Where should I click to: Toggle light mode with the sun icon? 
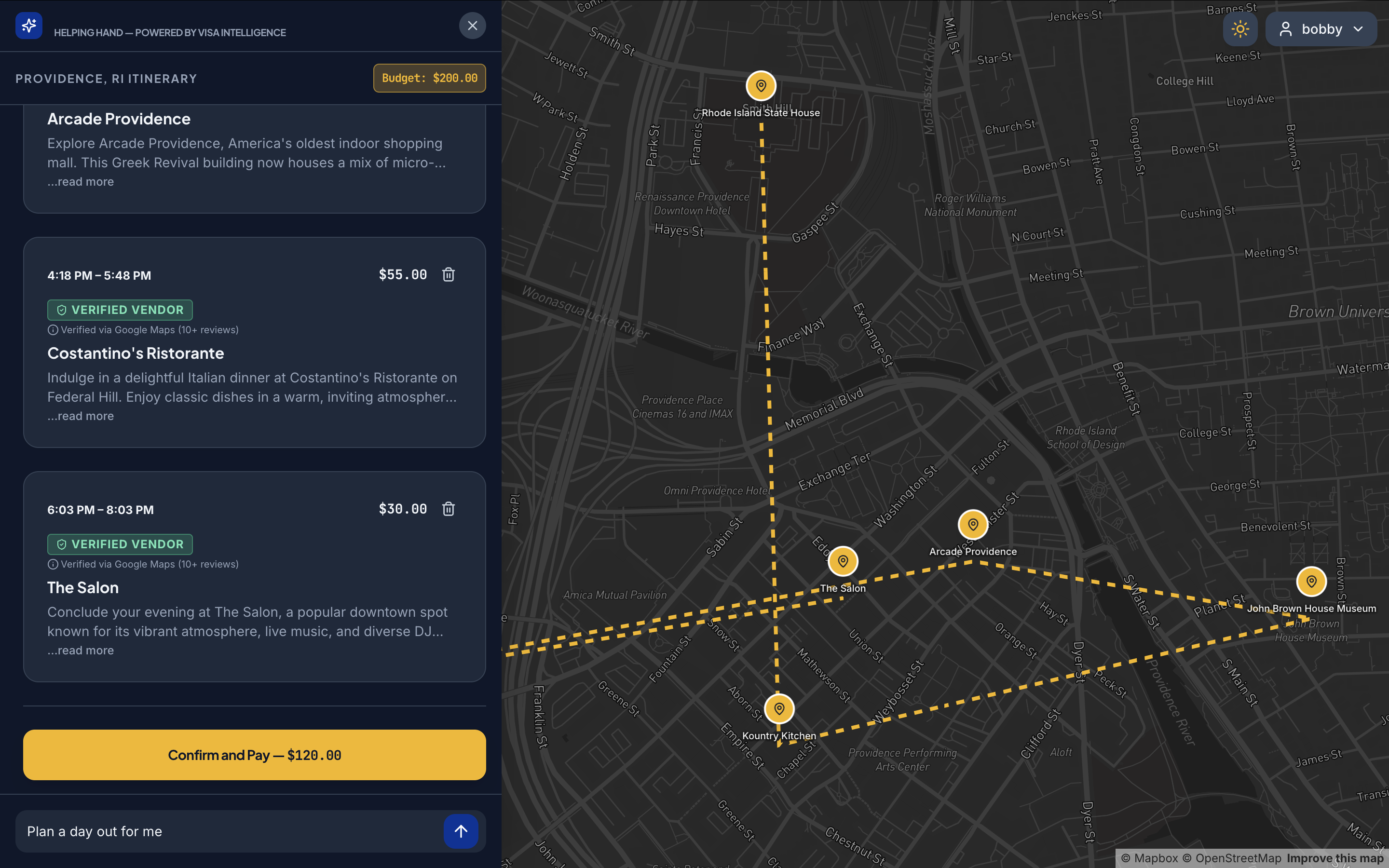[1240, 29]
